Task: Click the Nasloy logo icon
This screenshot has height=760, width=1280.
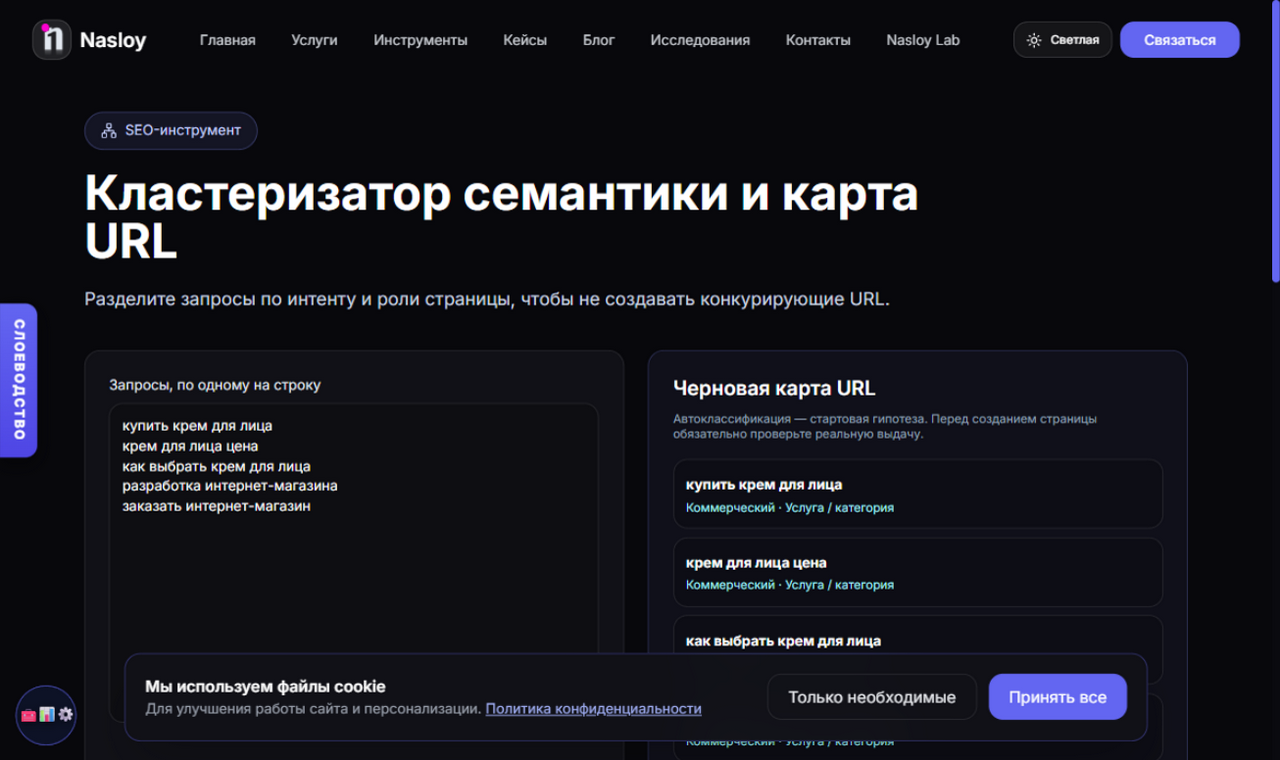Action: [51, 40]
